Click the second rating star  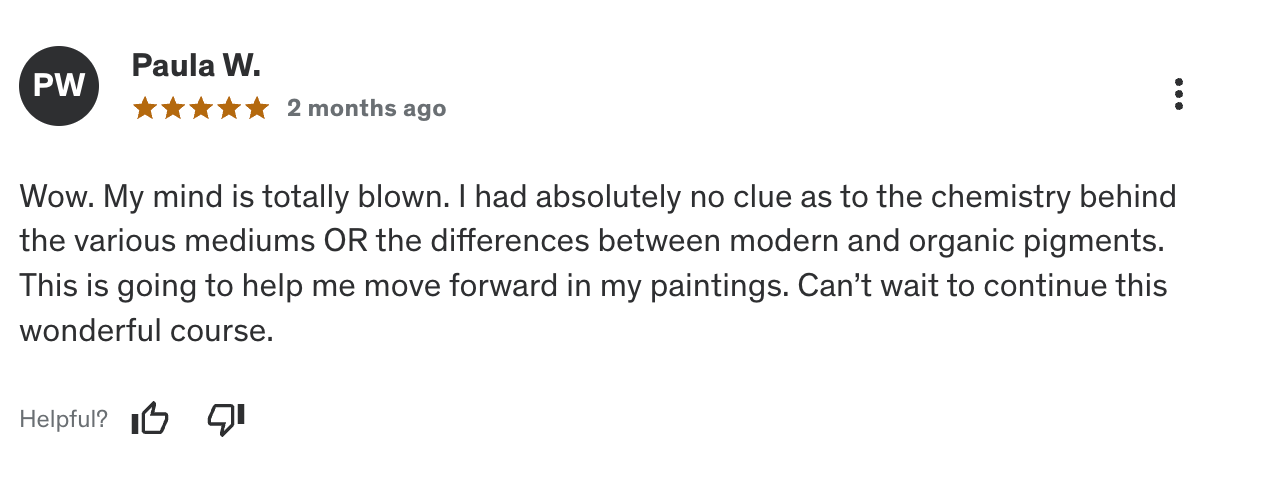click(173, 108)
